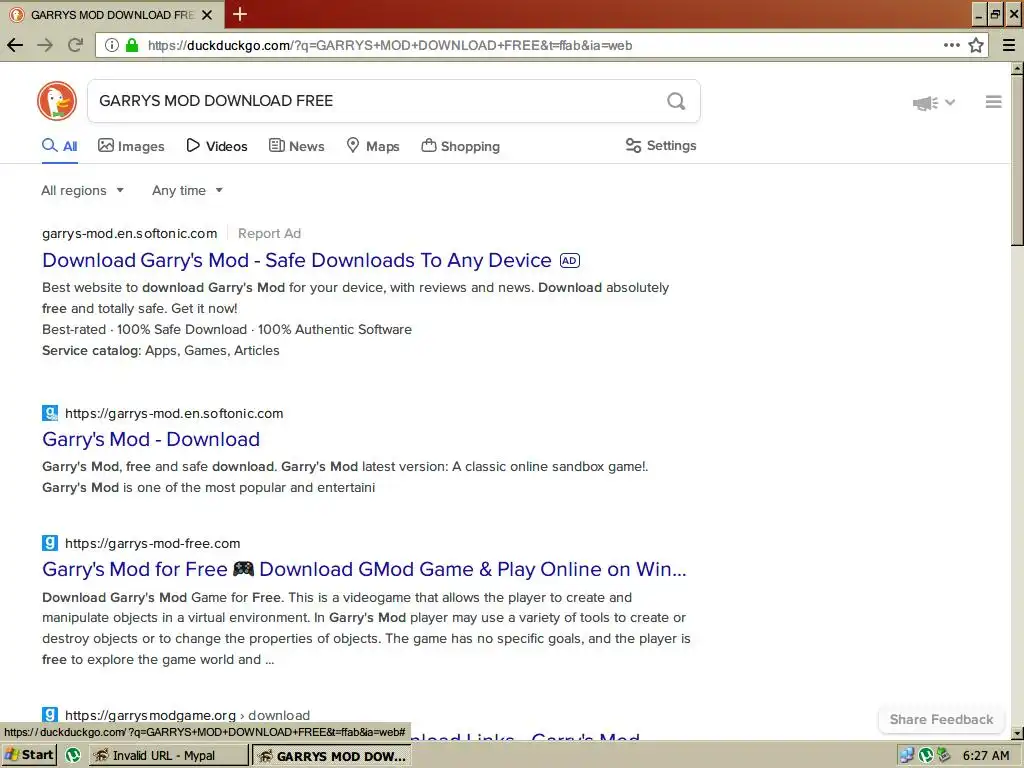This screenshot has width=1024, height=768.
Task: Open site information icon in address bar
Action: pyautogui.click(x=112, y=45)
